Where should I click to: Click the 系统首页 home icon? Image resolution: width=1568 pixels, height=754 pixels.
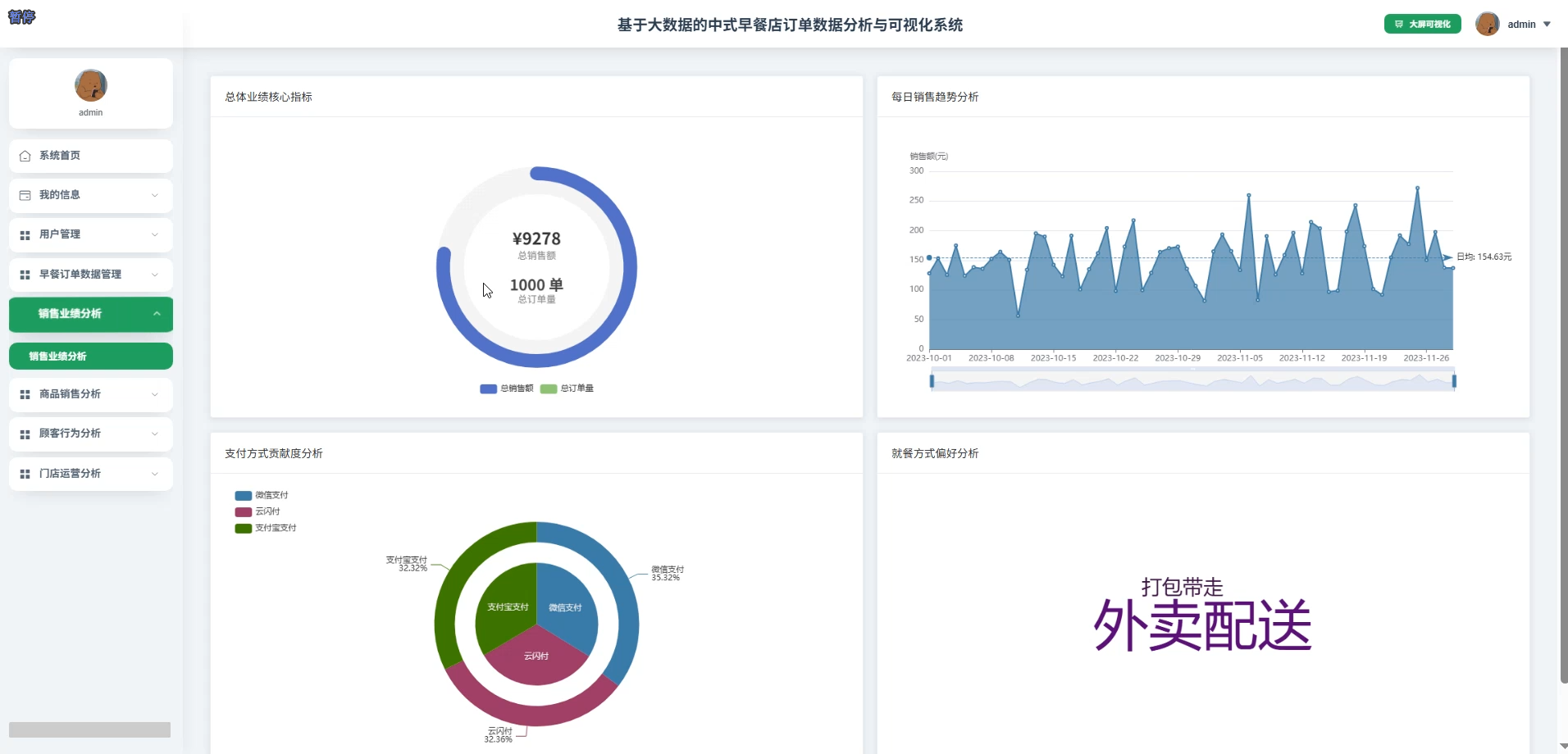(x=25, y=156)
